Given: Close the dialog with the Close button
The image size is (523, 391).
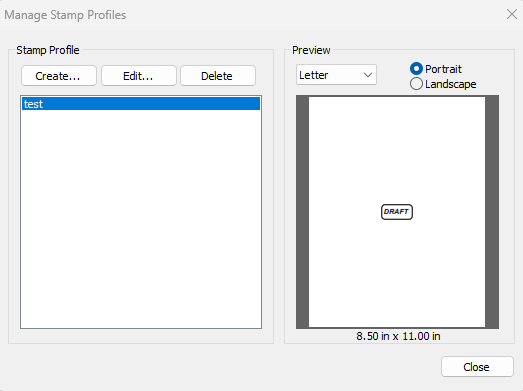Looking at the screenshot, I should pos(477,367).
